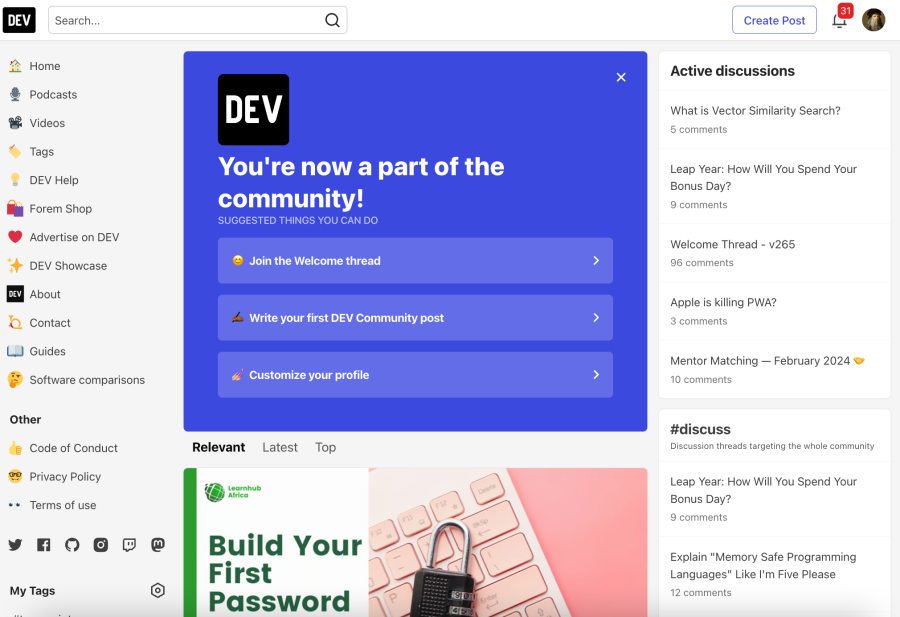Open My Tags settings hexagon icon

158,590
